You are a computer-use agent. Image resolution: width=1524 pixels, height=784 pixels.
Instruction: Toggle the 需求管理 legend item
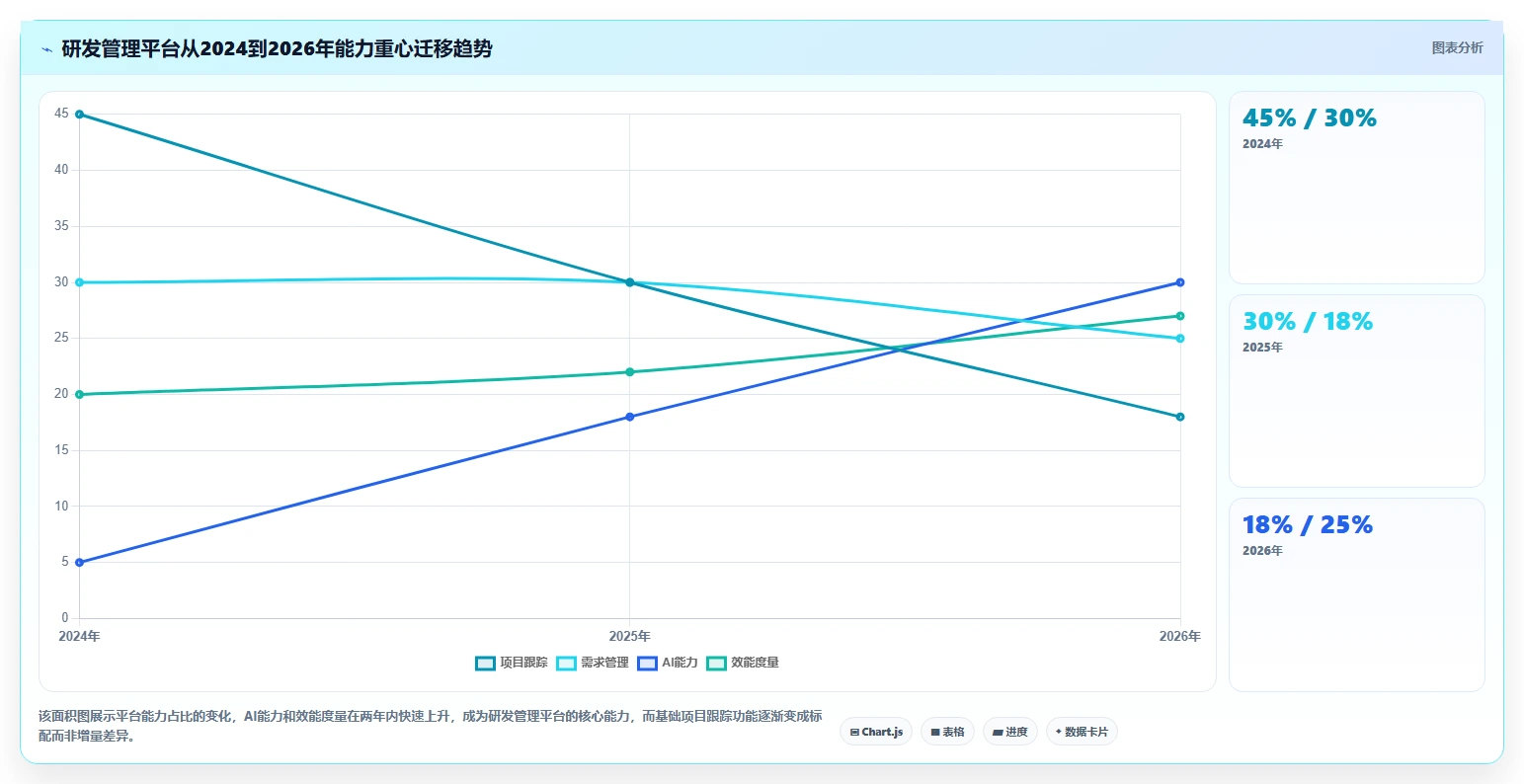593,663
